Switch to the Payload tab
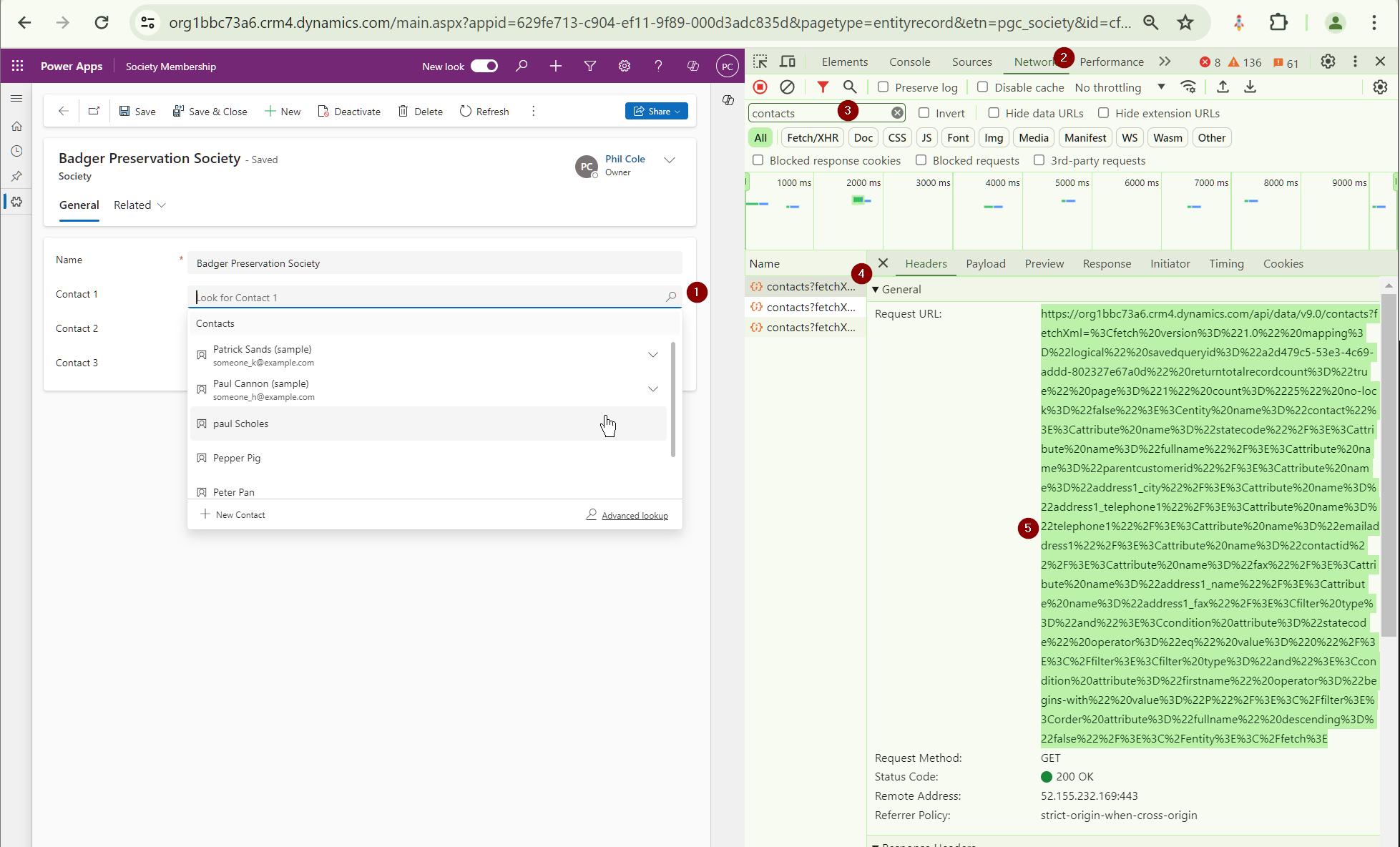 click(x=986, y=263)
